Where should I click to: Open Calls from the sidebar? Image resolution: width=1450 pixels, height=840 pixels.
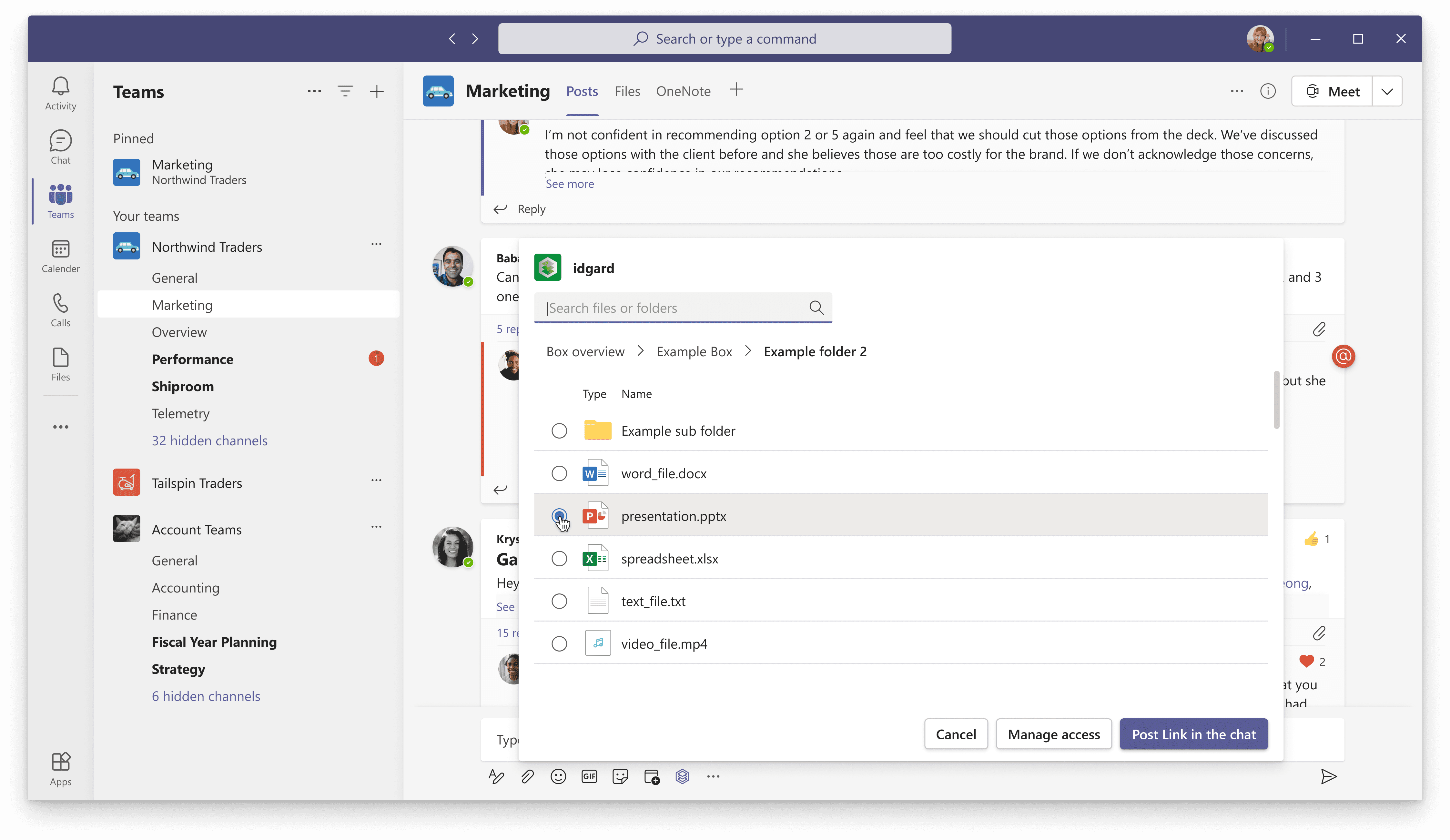tap(60, 310)
